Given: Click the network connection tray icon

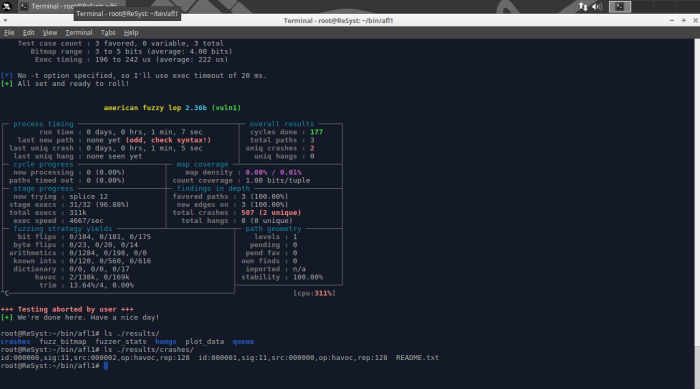Looking at the screenshot, I should tap(583, 6).
